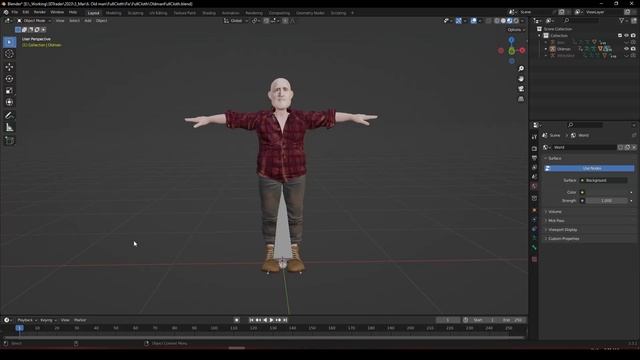The width and height of the screenshot is (640, 360).
Task: Select the Add Cube tool
Action: tap(9, 140)
